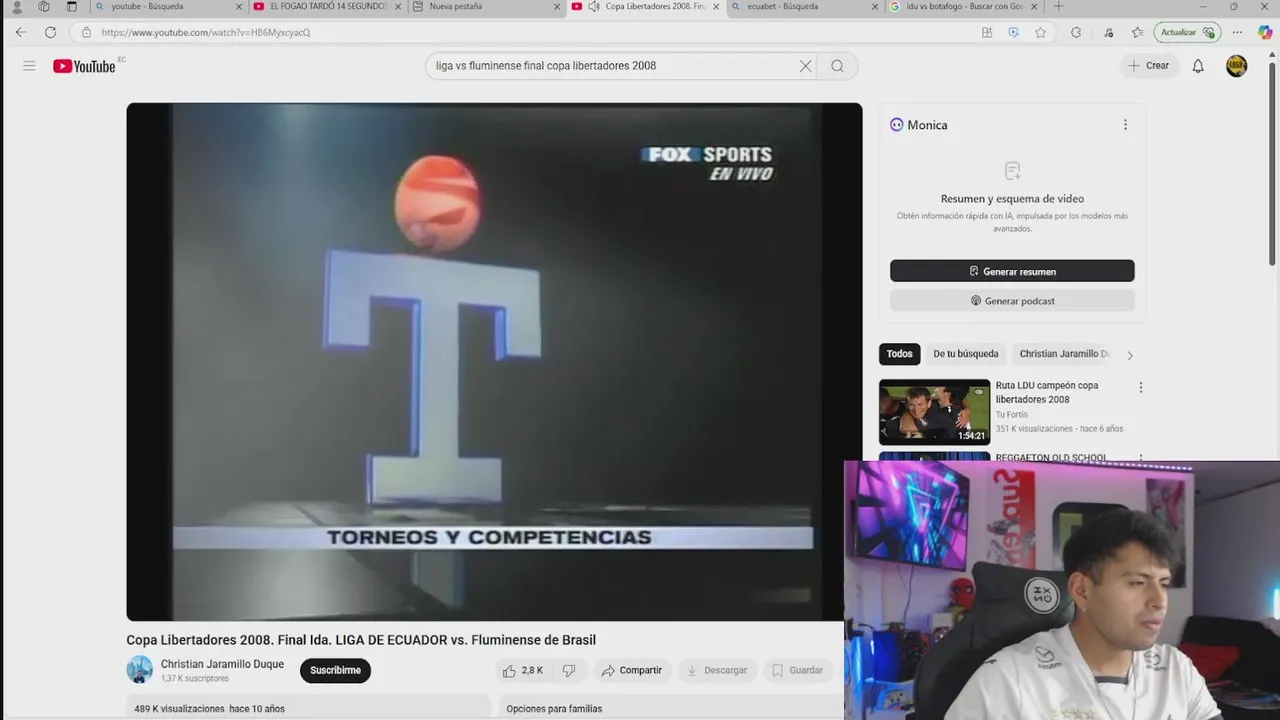The image size is (1280, 720).
Task: Reload the page with the refresh icon
Action: tap(50, 32)
